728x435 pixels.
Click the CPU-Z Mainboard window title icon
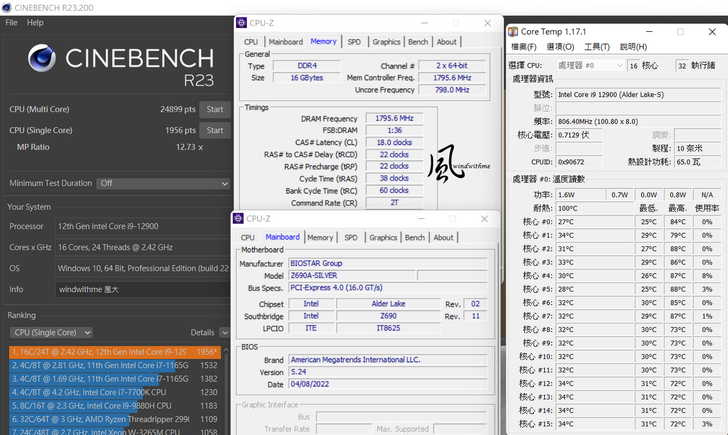[x=240, y=218]
